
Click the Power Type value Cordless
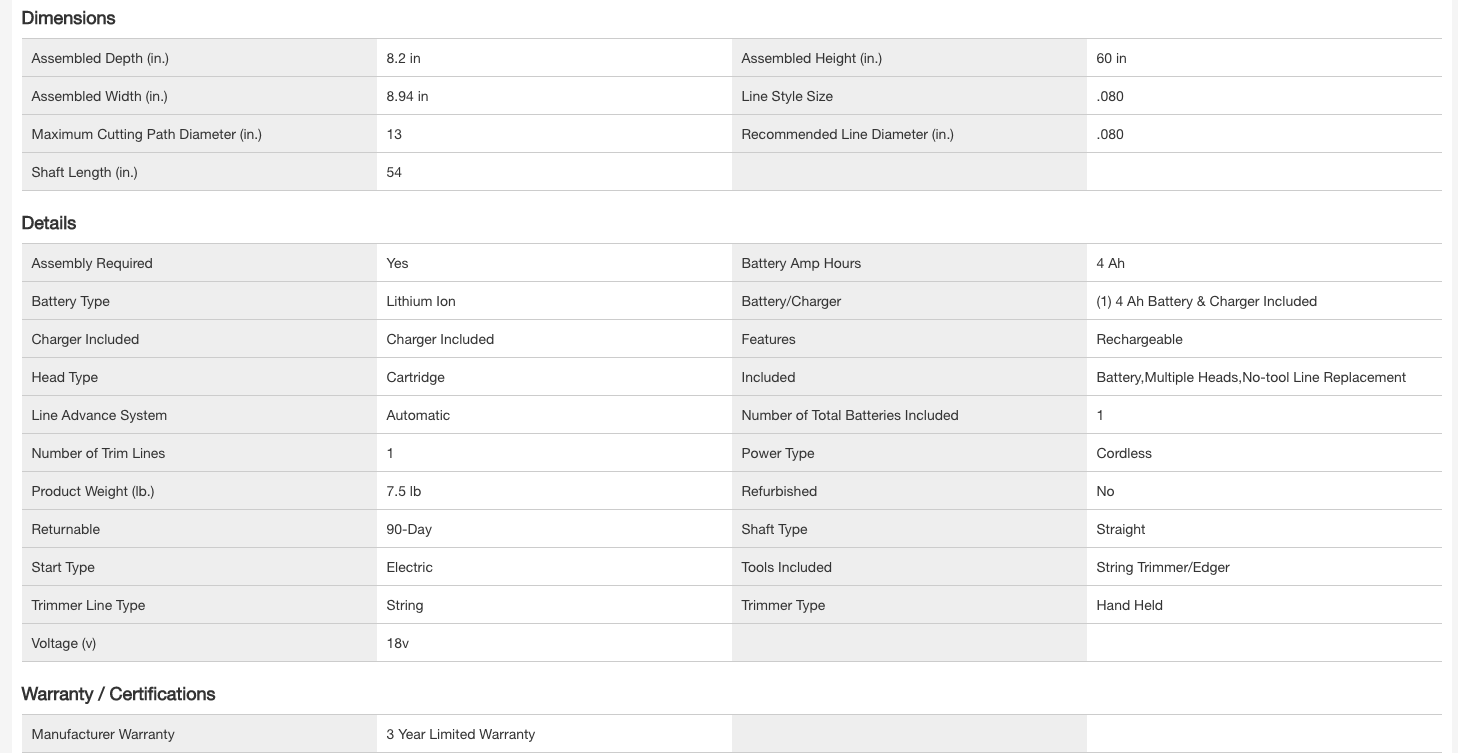1124,453
